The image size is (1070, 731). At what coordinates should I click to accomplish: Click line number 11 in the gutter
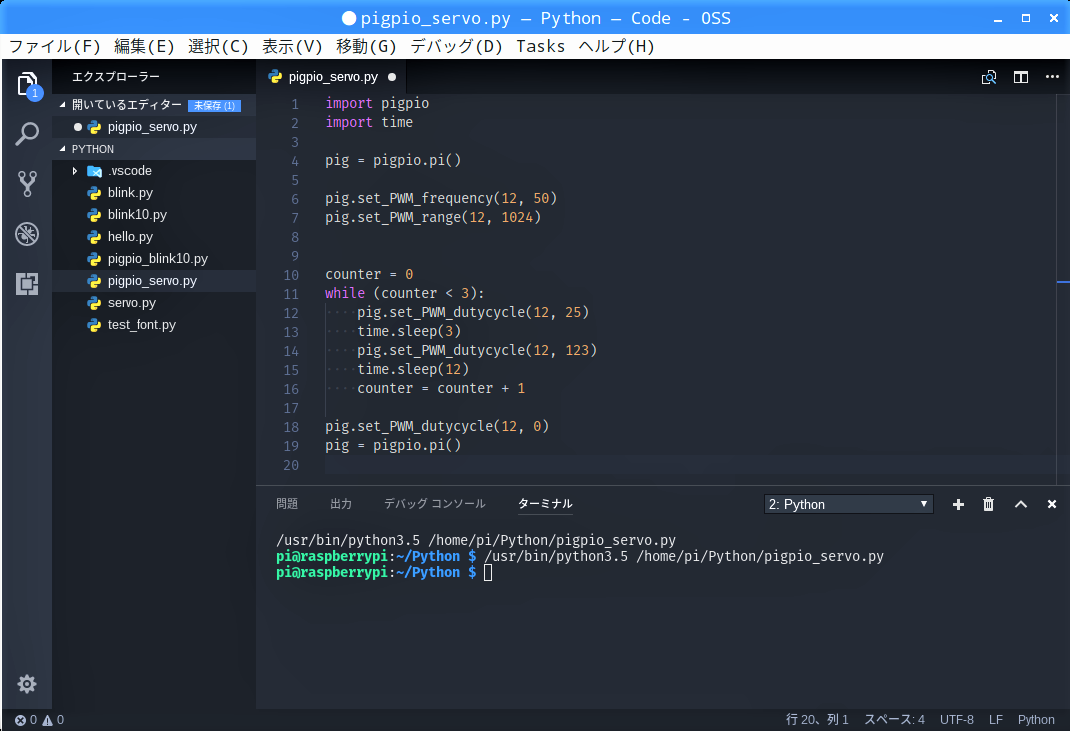click(x=291, y=294)
